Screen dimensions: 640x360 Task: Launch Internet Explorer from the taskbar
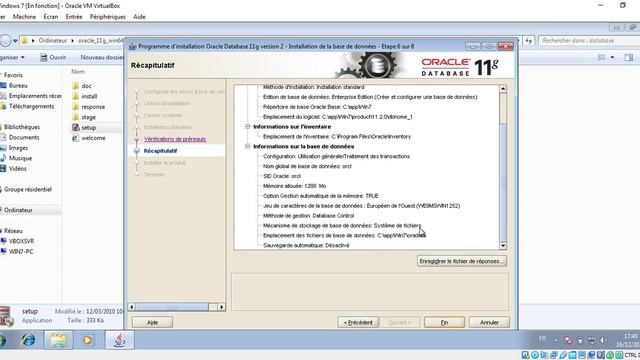[28, 340]
